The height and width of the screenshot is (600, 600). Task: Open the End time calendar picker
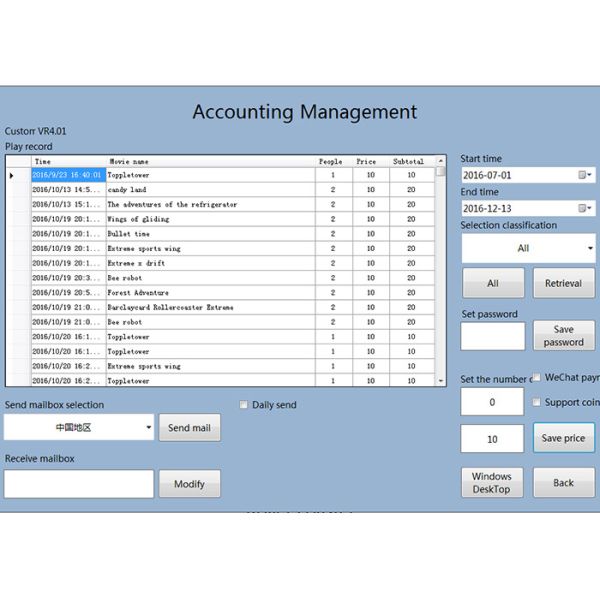pos(585,208)
